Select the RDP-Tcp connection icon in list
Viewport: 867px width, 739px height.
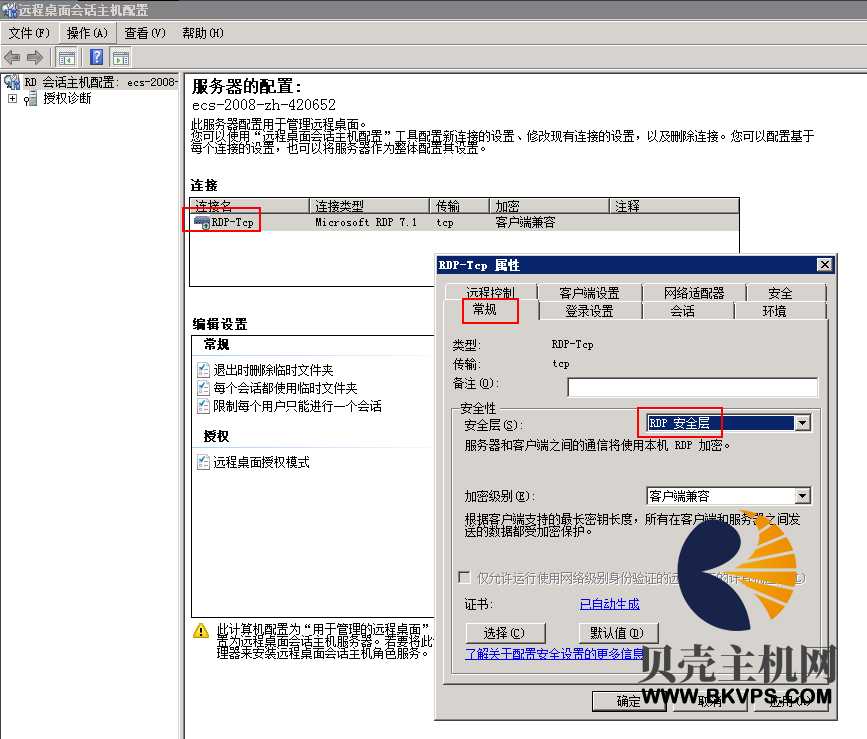click(x=202, y=222)
